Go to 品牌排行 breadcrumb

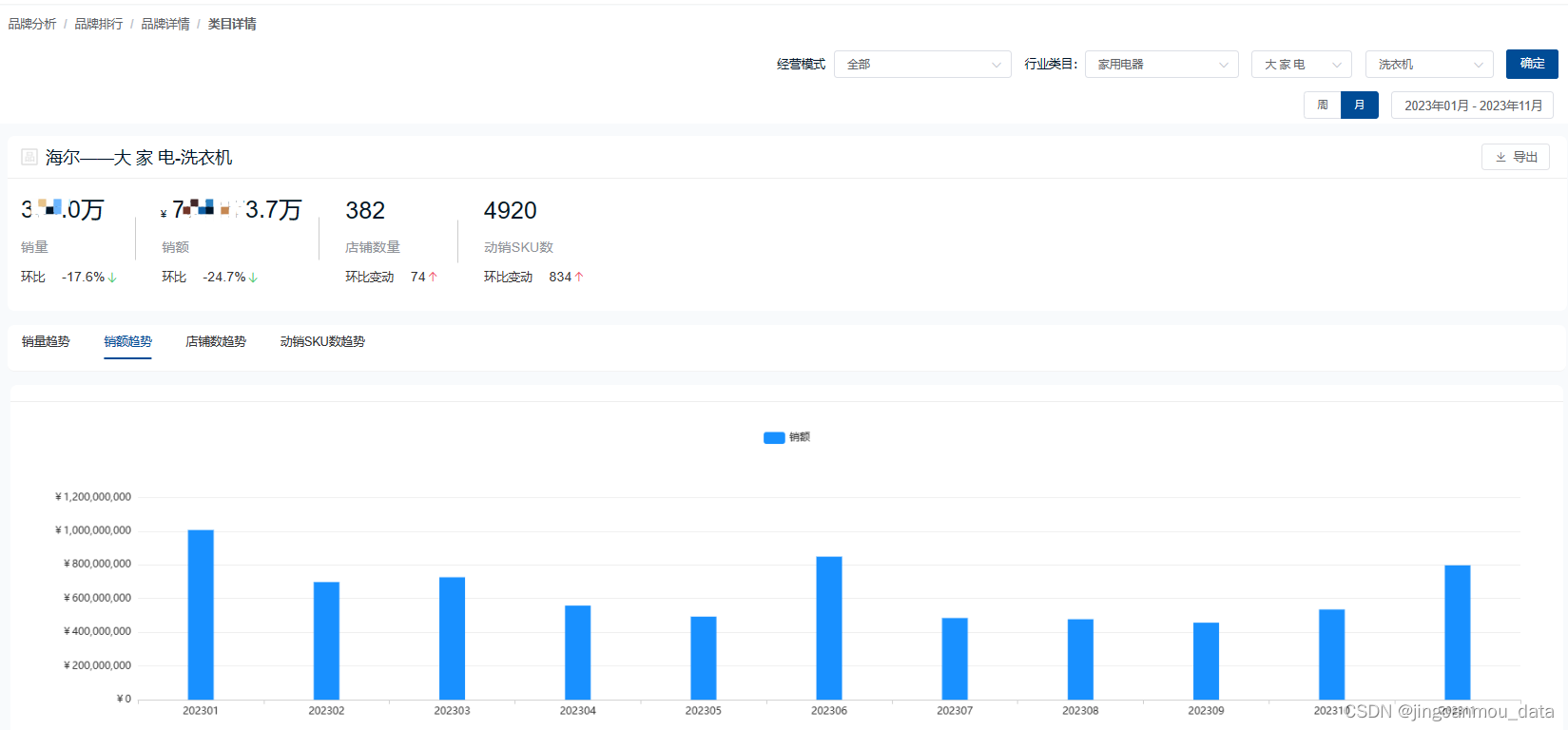pyautogui.click(x=99, y=24)
